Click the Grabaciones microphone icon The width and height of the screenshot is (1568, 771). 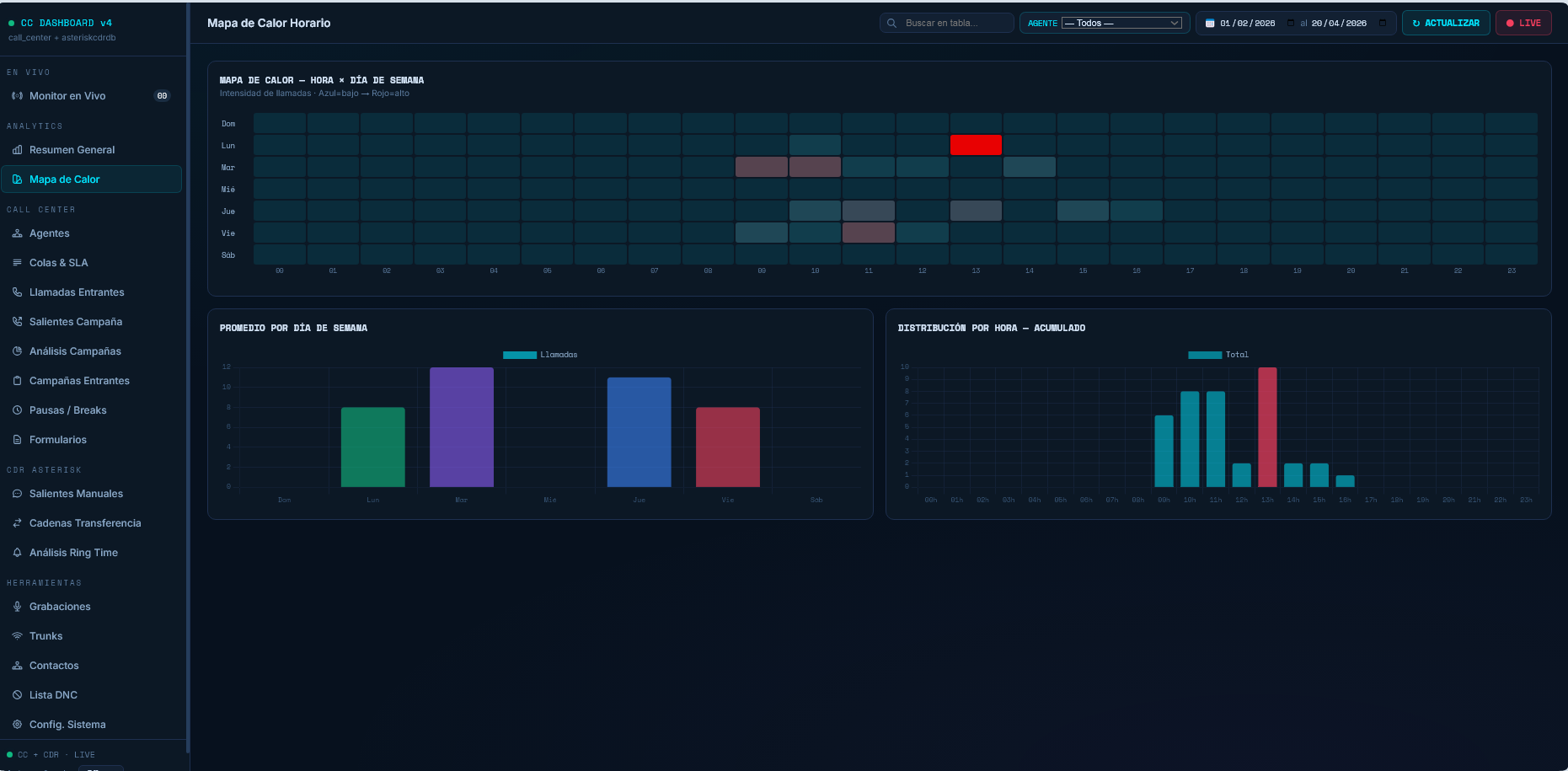pos(17,607)
